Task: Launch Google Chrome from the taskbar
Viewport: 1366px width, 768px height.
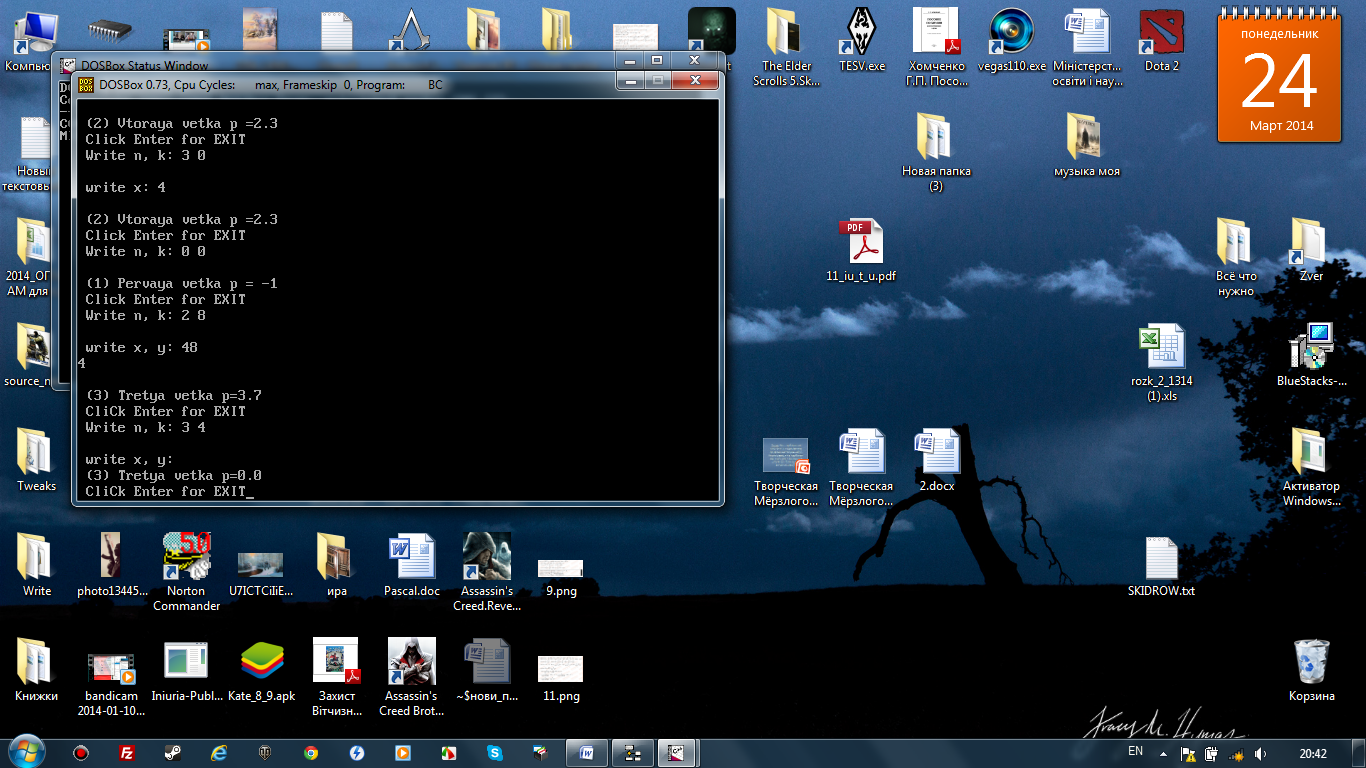Action: (311, 753)
